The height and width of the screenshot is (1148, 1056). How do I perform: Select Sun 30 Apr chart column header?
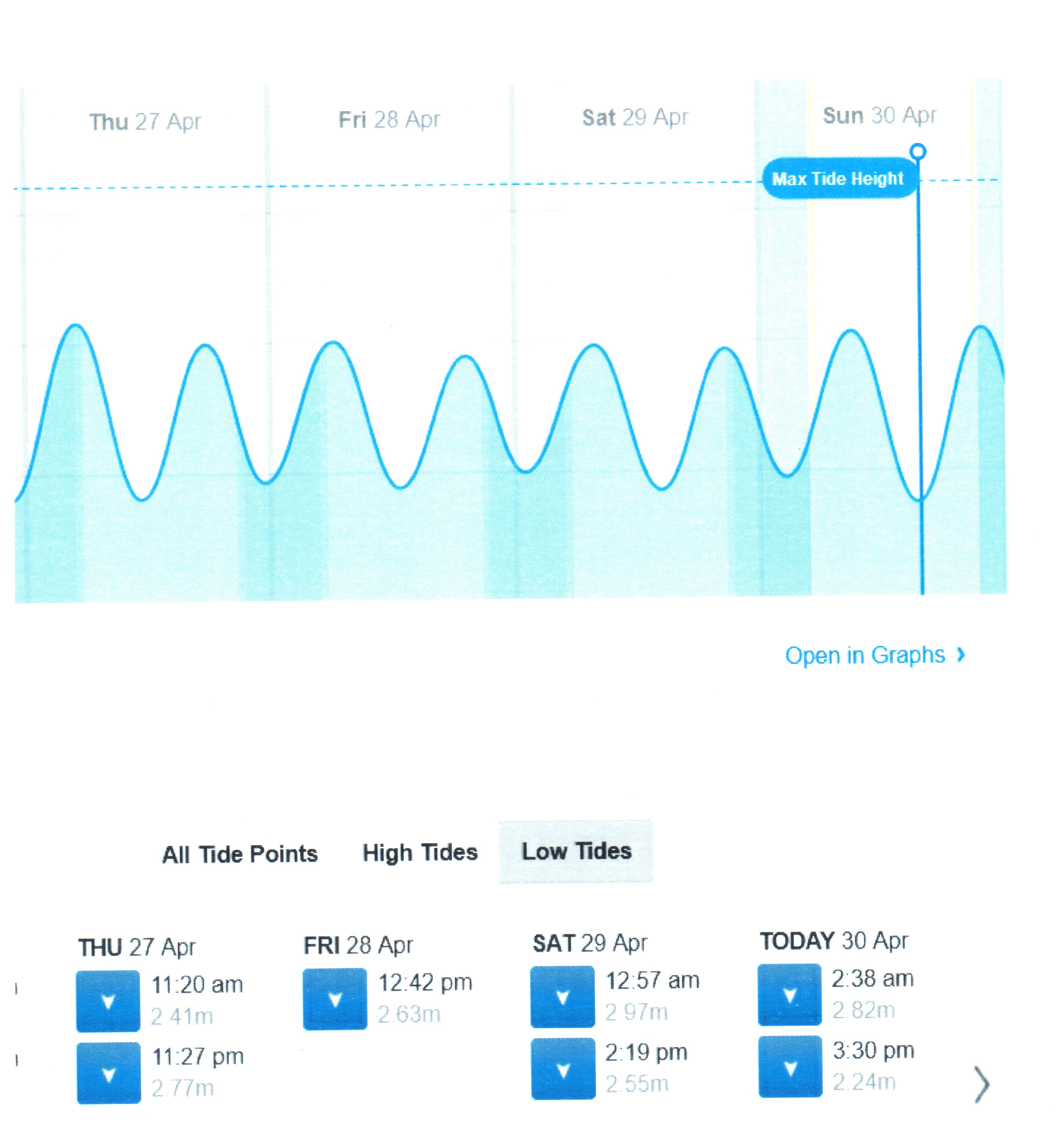click(879, 116)
